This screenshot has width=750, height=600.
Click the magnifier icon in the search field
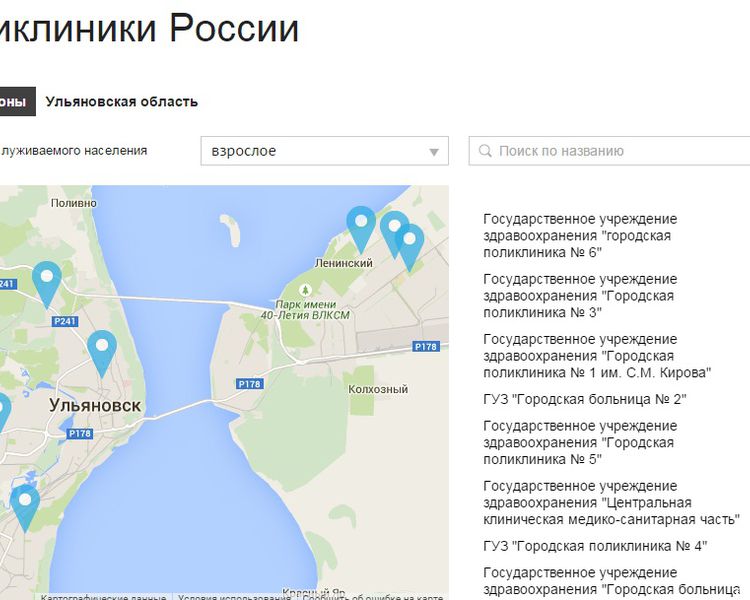coord(486,151)
